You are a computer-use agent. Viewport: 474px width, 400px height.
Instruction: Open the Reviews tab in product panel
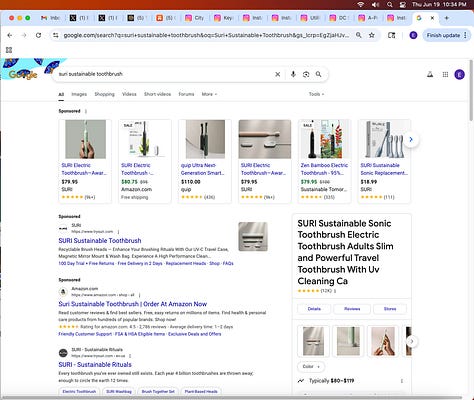tap(352, 309)
